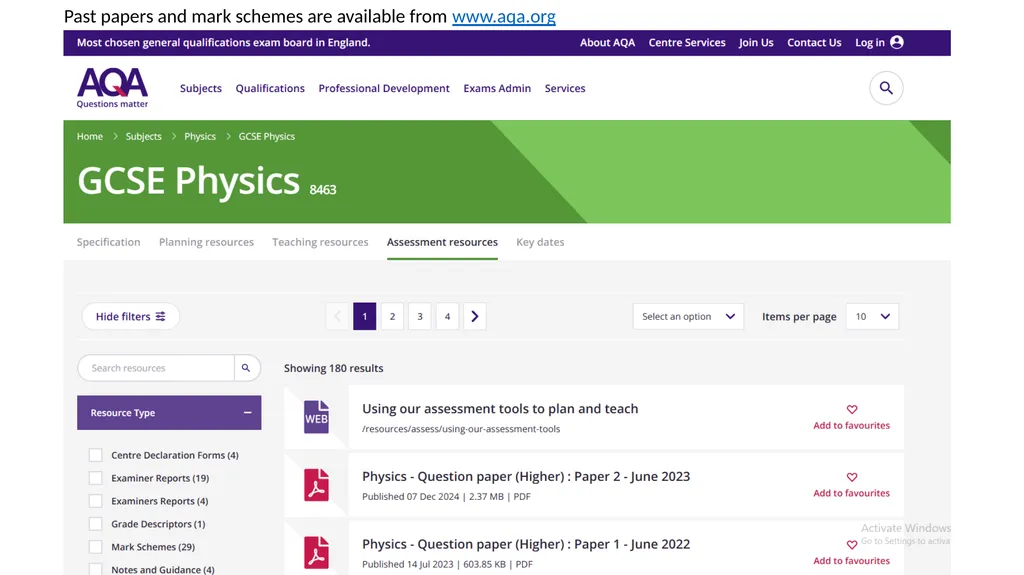Click heart icon for Using our assessment tools
Image resolution: width=1024 pixels, height=575 pixels.
pyautogui.click(x=852, y=409)
